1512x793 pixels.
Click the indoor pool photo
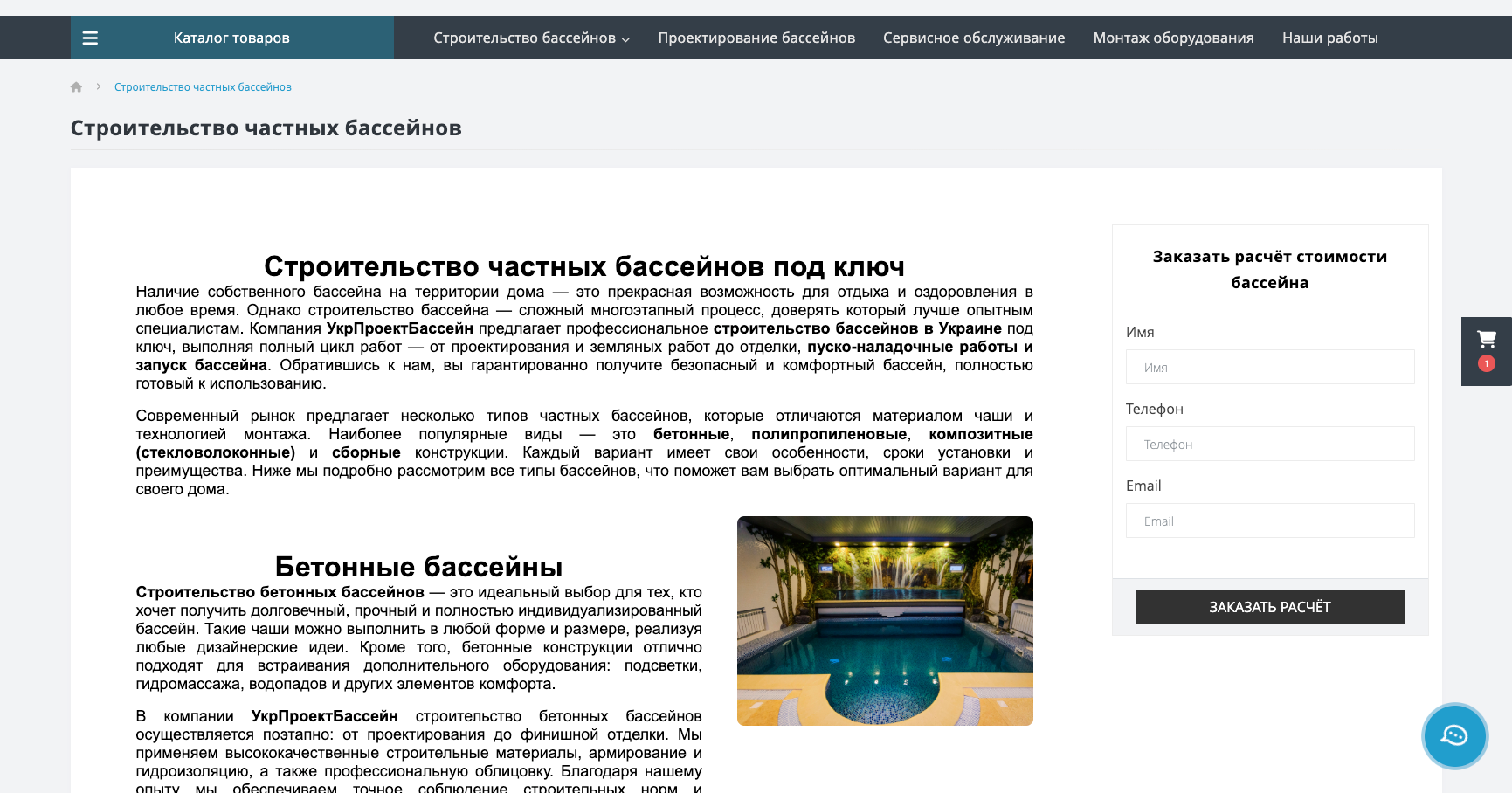point(885,621)
